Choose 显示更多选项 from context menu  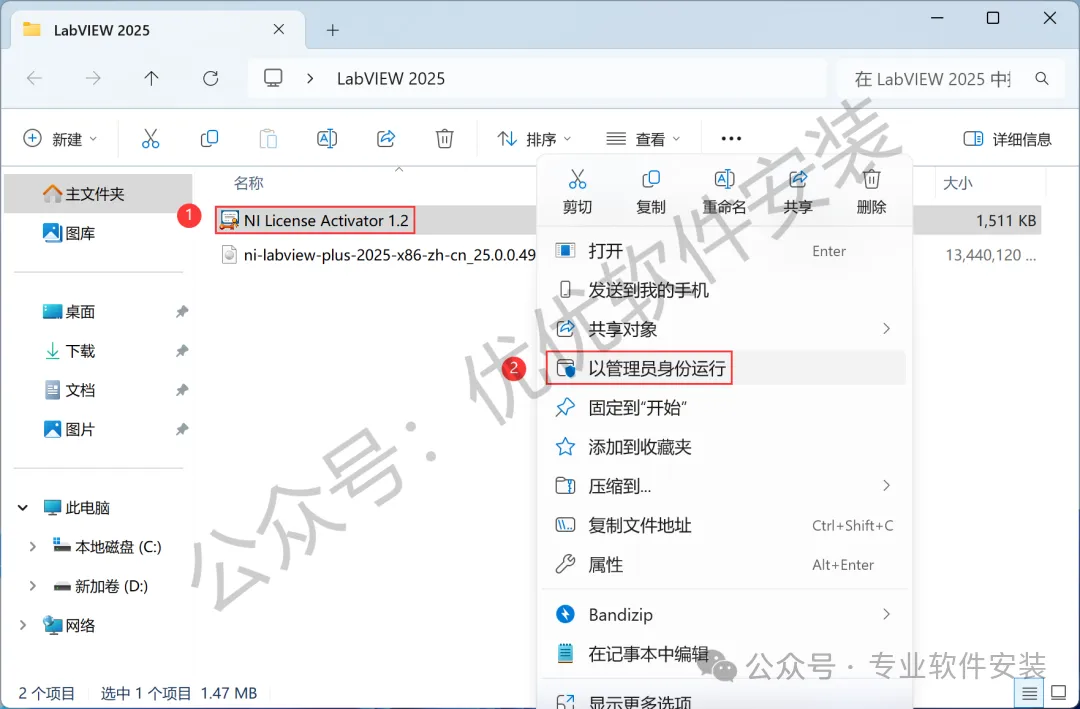tap(725, 699)
